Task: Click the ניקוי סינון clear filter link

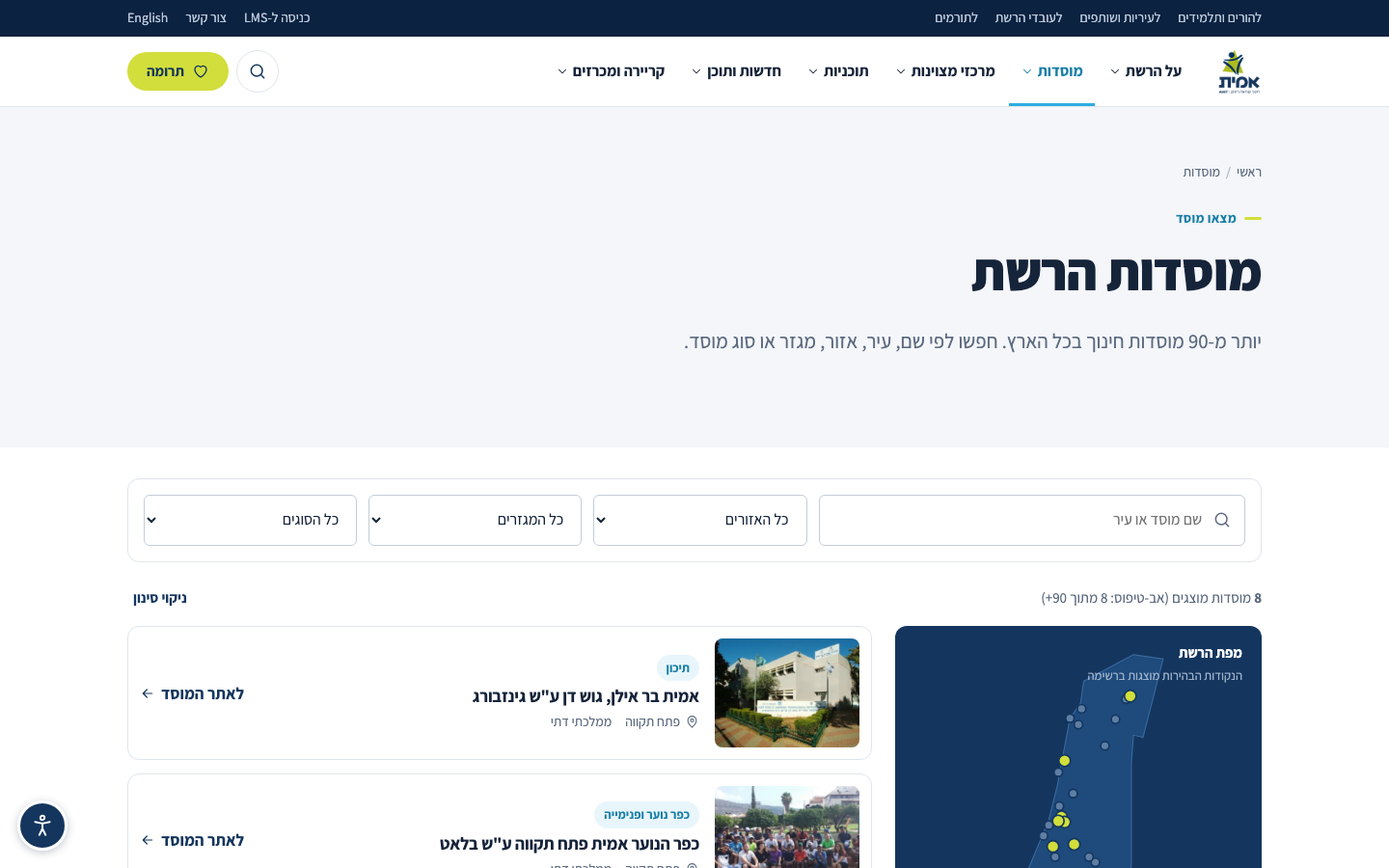Action: pyautogui.click(x=160, y=598)
